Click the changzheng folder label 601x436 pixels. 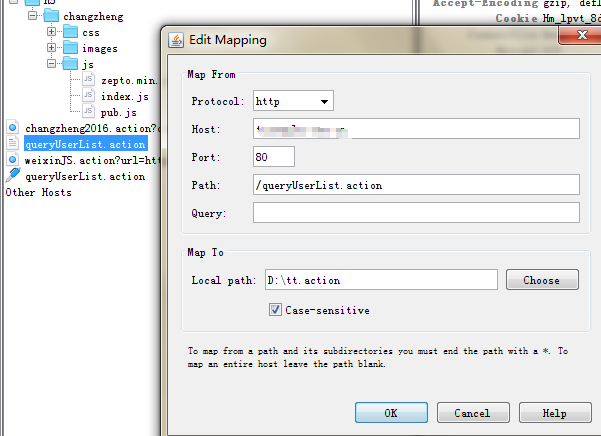click(93, 16)
